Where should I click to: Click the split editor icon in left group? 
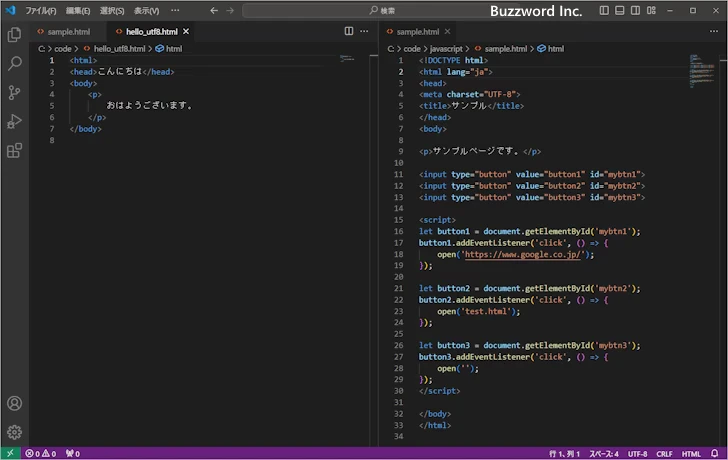[349, 31]
